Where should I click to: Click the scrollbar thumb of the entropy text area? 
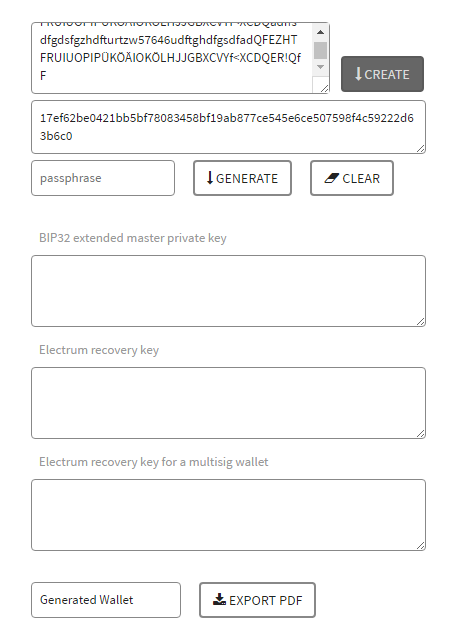pyautogui.click(x=321, y=51)
